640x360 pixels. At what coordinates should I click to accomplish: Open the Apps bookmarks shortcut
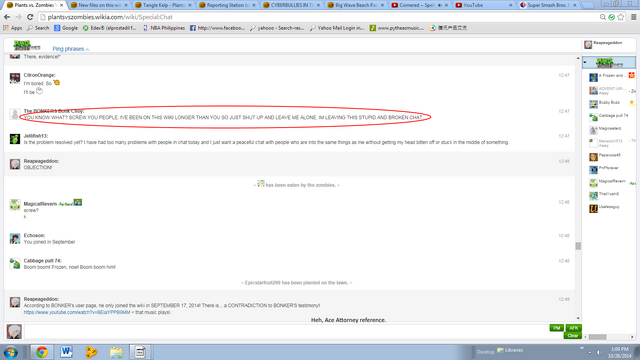[13, 28]
